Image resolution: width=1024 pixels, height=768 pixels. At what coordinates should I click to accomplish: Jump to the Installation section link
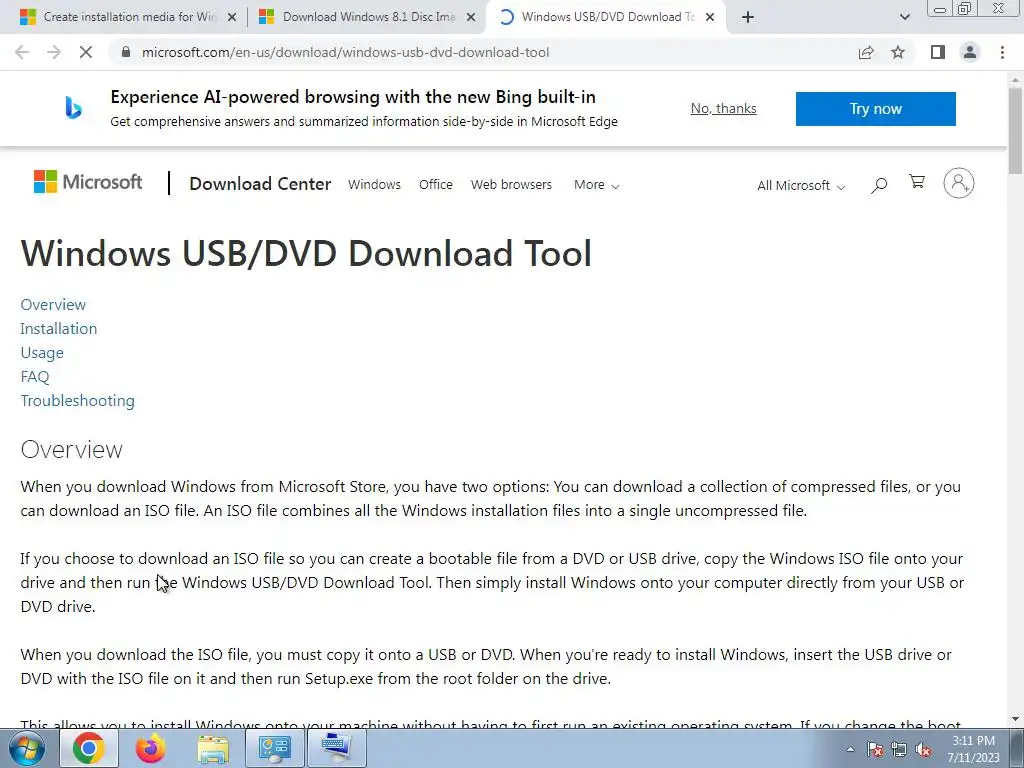click(x=59, y=328)
